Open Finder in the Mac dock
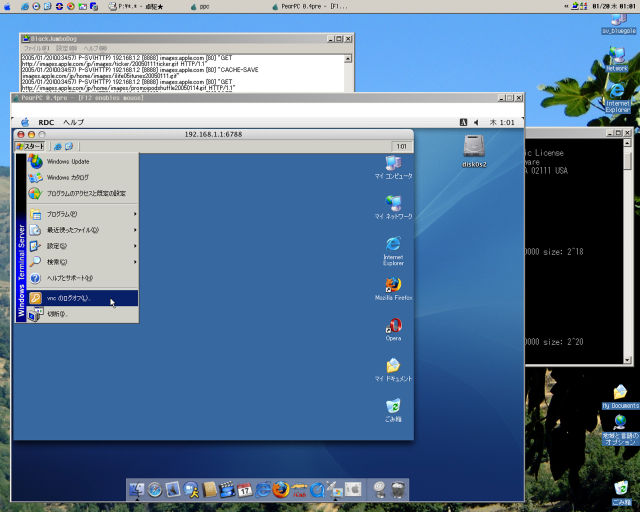The image size is (640, 512). point(137,490)
